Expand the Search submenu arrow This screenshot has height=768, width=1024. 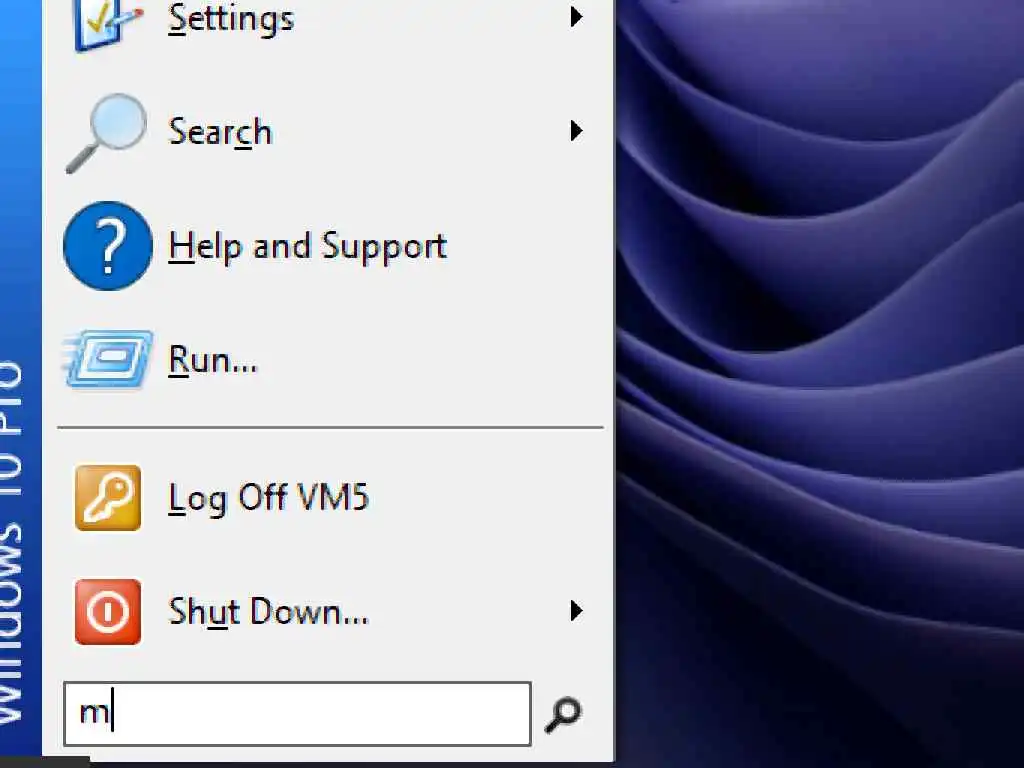click(x=575, y=131)
